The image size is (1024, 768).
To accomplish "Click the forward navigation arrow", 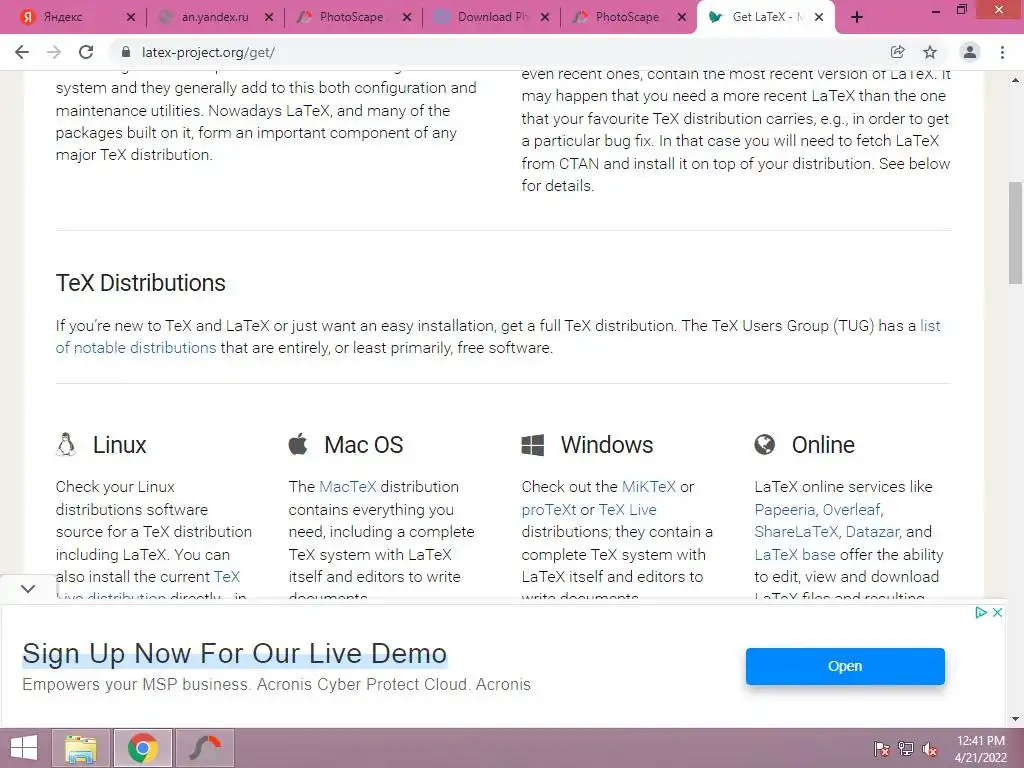I will [54, 52].
